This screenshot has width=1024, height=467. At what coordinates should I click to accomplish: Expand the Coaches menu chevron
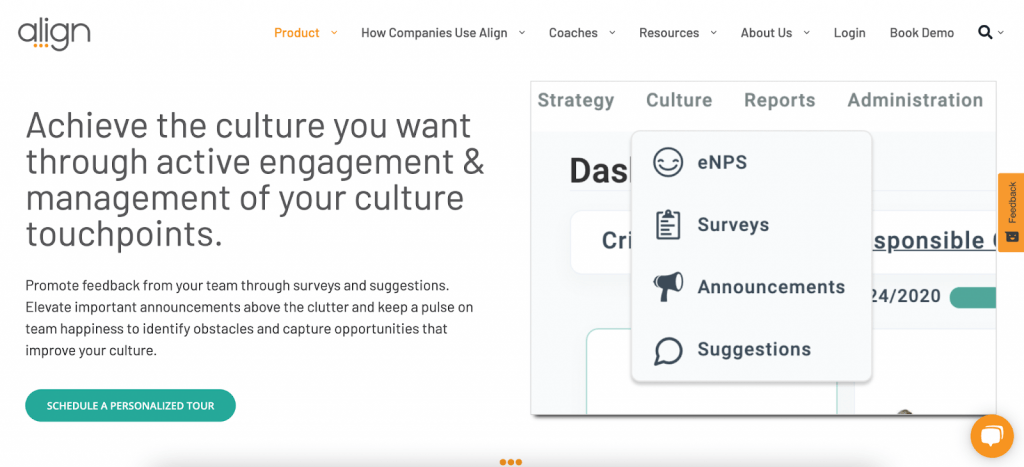click(612, 33)
